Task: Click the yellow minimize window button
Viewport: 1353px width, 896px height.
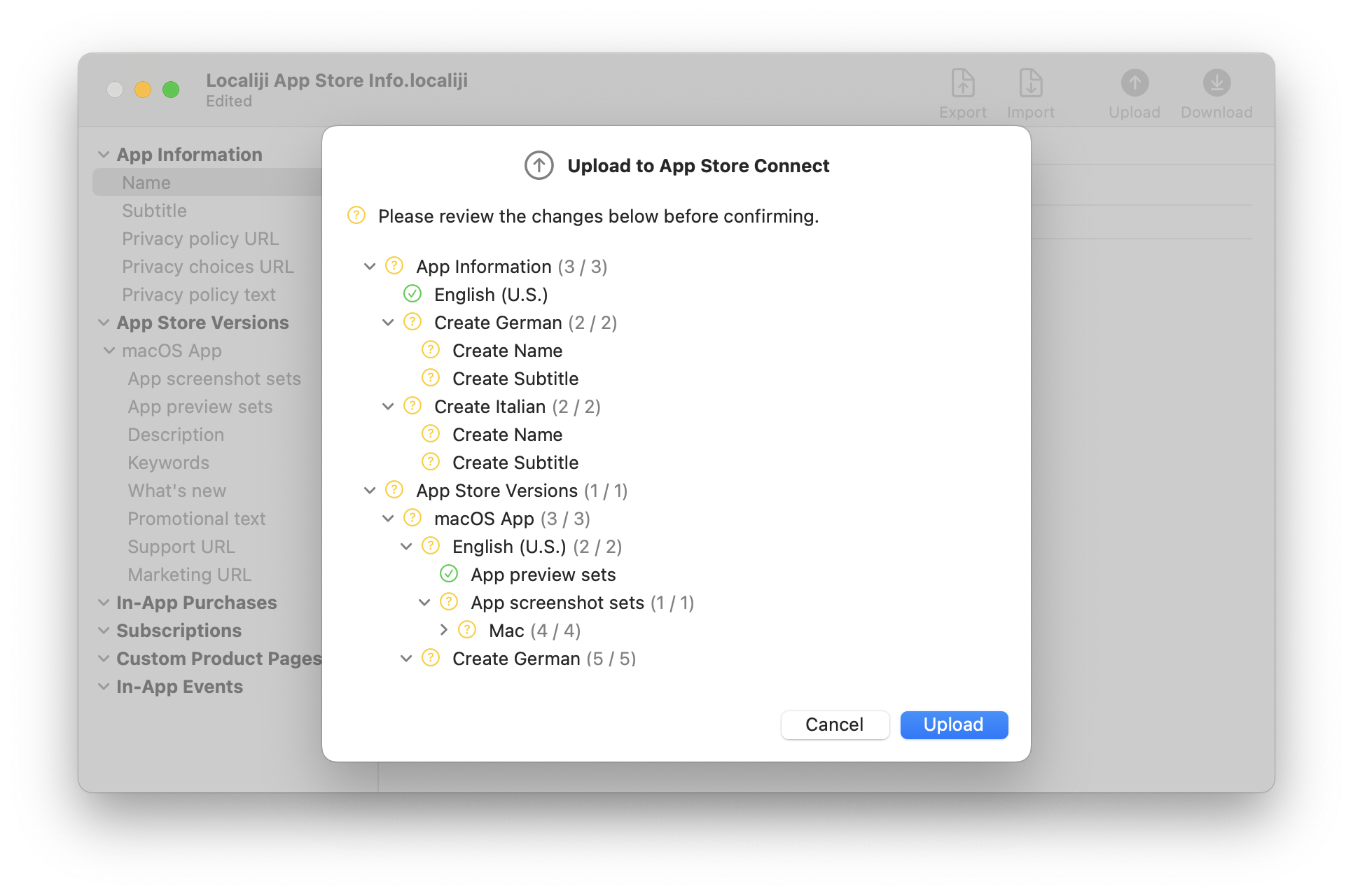Action: [143, 90]
